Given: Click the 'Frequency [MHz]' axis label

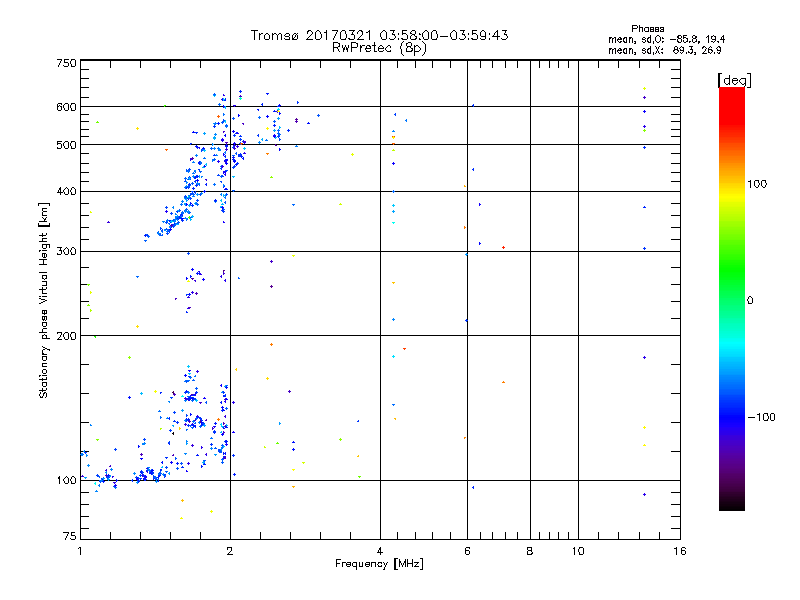Looking at the screenshot, I should pos(379,564).
